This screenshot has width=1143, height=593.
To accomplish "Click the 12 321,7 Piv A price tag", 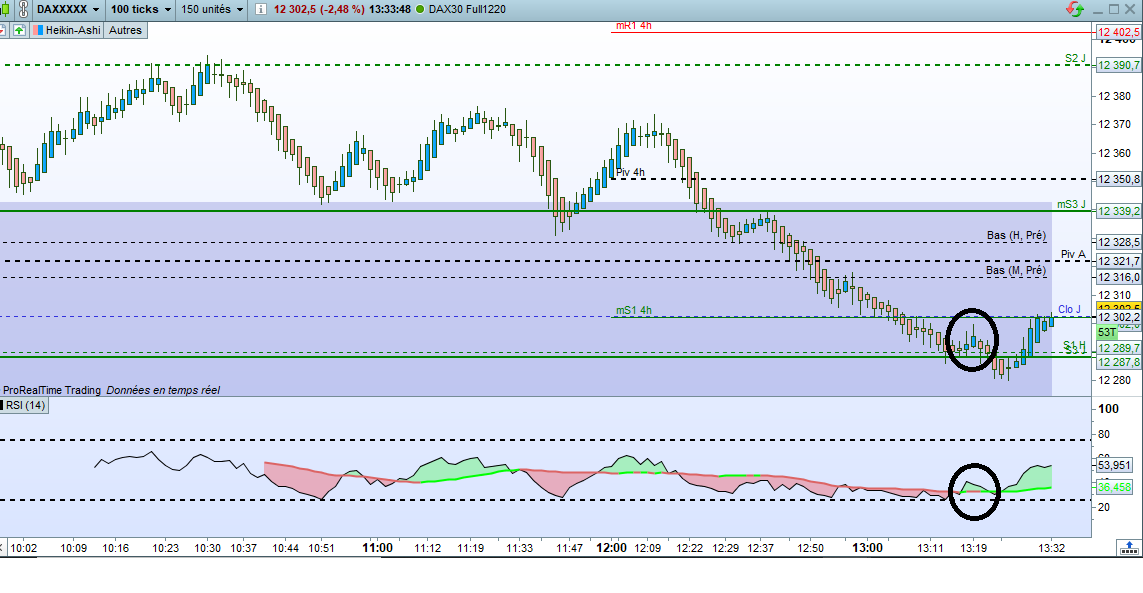I will pos(1119,260).
